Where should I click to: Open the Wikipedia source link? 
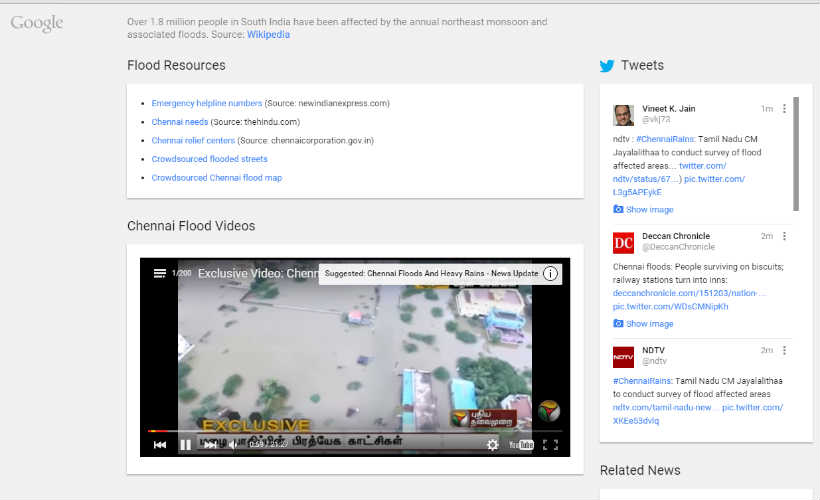coord(268,35)
